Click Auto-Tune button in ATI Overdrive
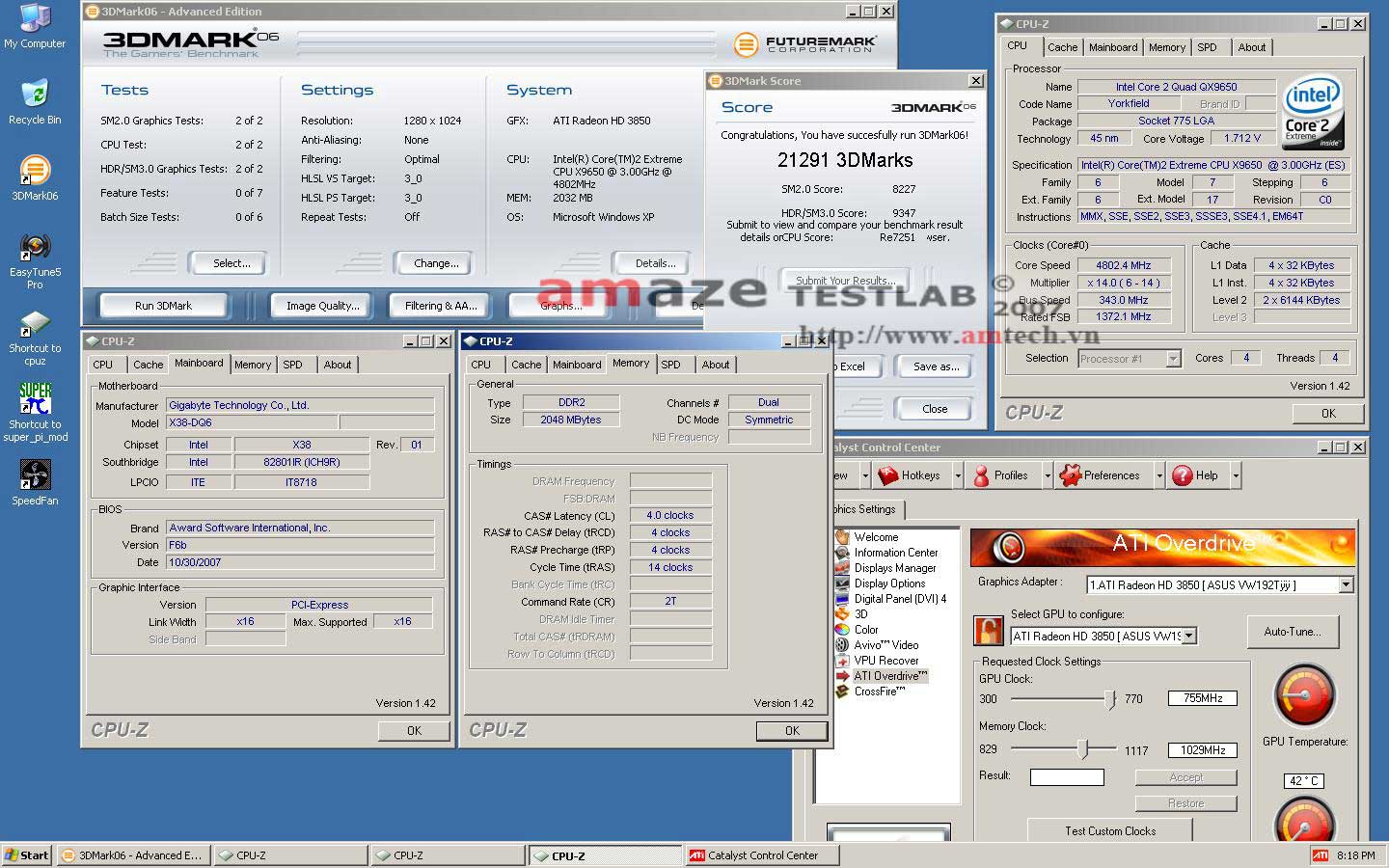 pyautogui.click(x=1293, y=632)
